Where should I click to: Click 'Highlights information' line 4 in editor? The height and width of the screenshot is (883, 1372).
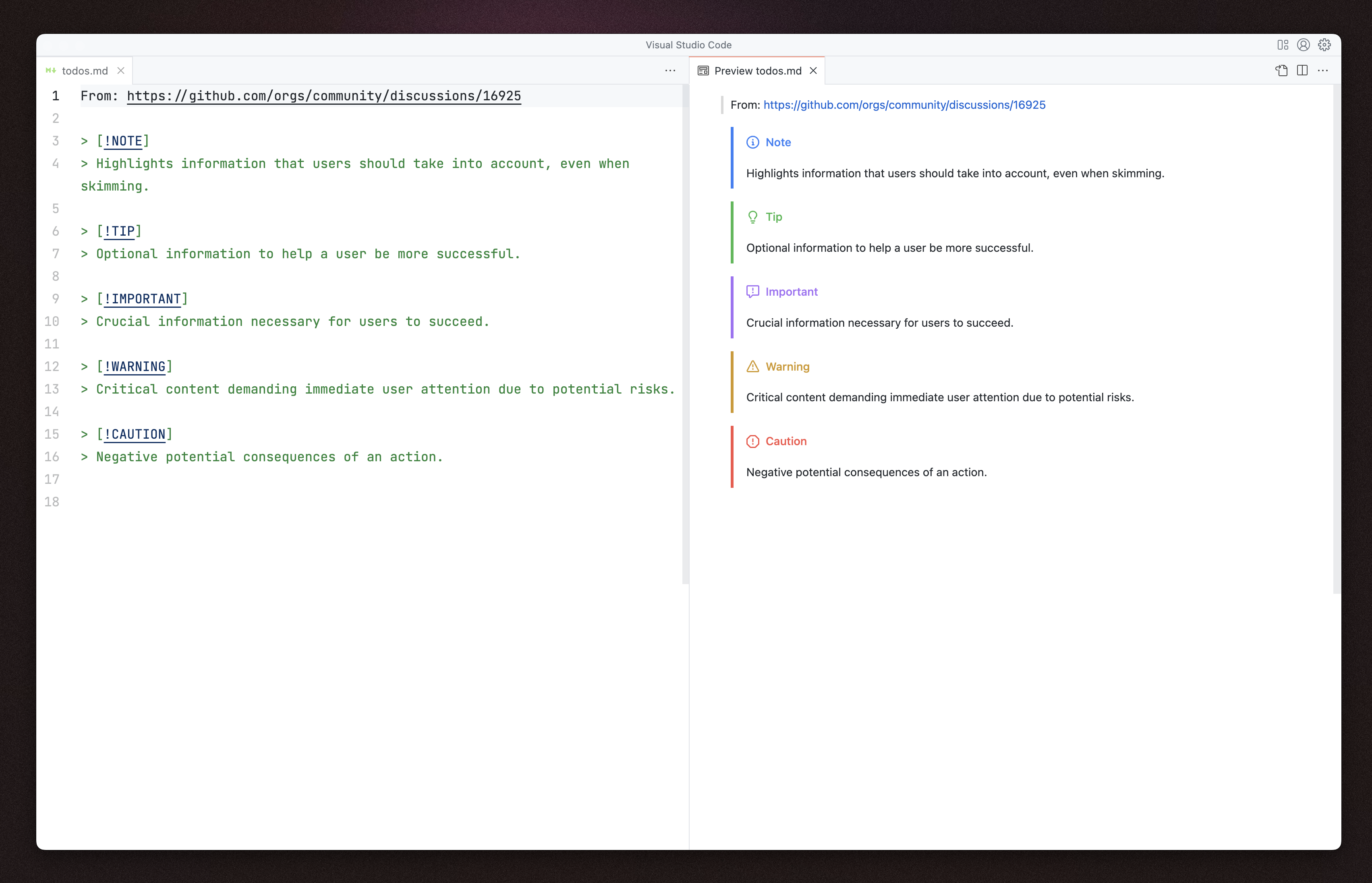(355, 175)
